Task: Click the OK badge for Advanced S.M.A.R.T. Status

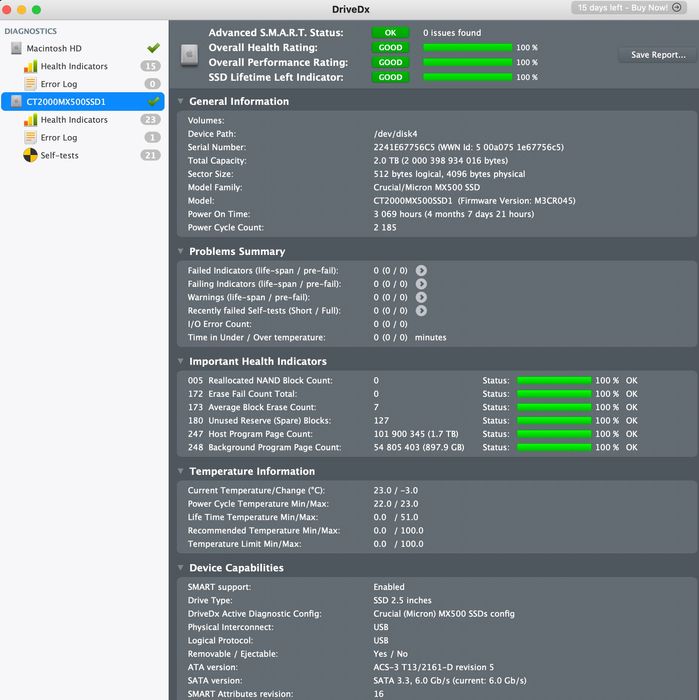Action: (x=390, y=33)
